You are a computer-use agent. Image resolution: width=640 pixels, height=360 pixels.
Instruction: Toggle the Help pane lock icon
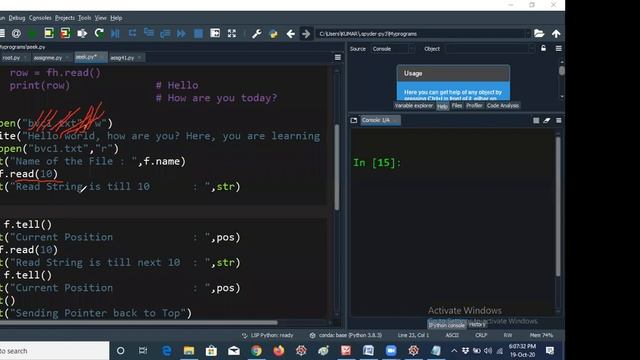[543, 49]
